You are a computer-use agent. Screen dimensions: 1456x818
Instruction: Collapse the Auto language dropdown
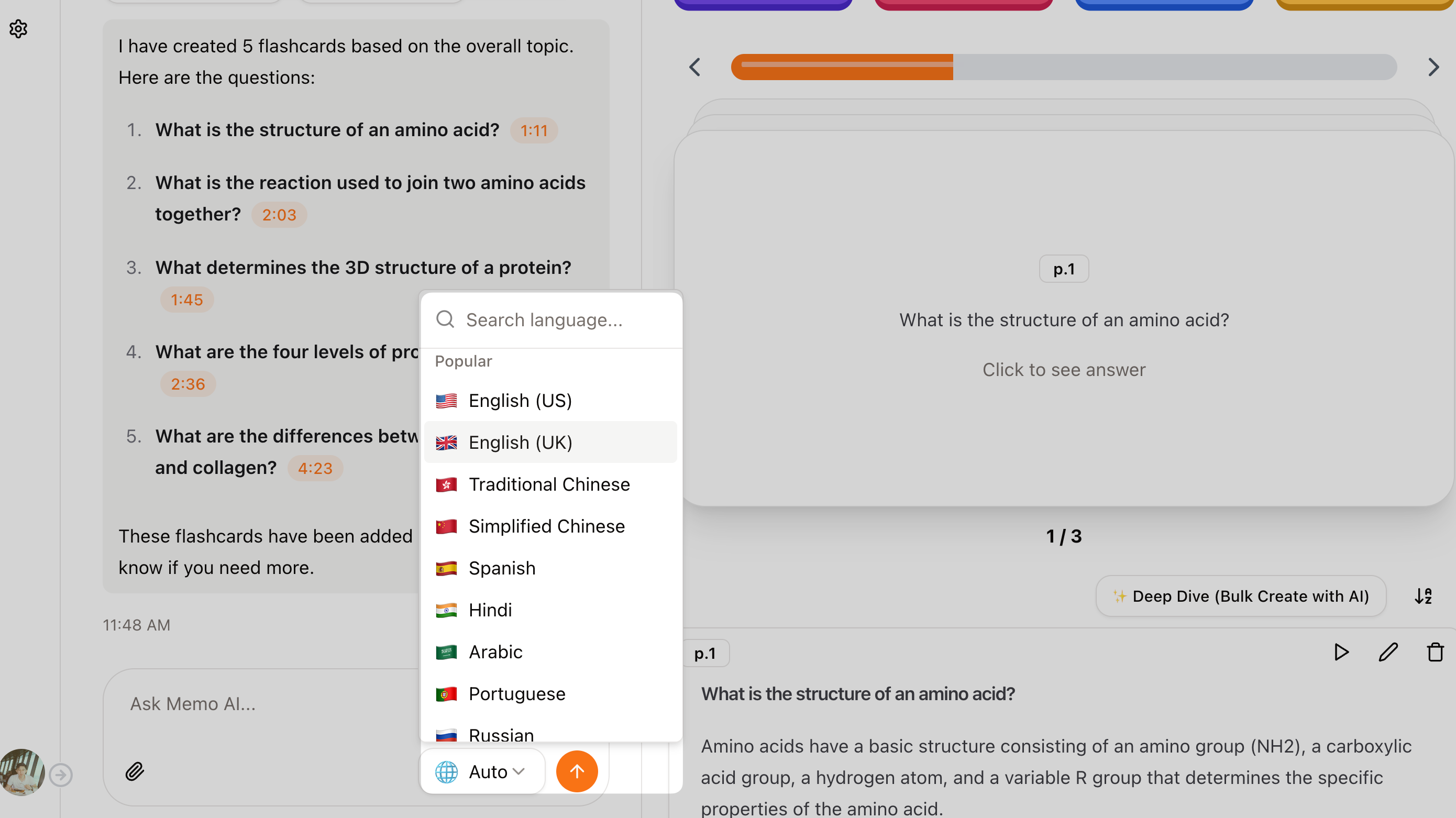coord(481,771)
